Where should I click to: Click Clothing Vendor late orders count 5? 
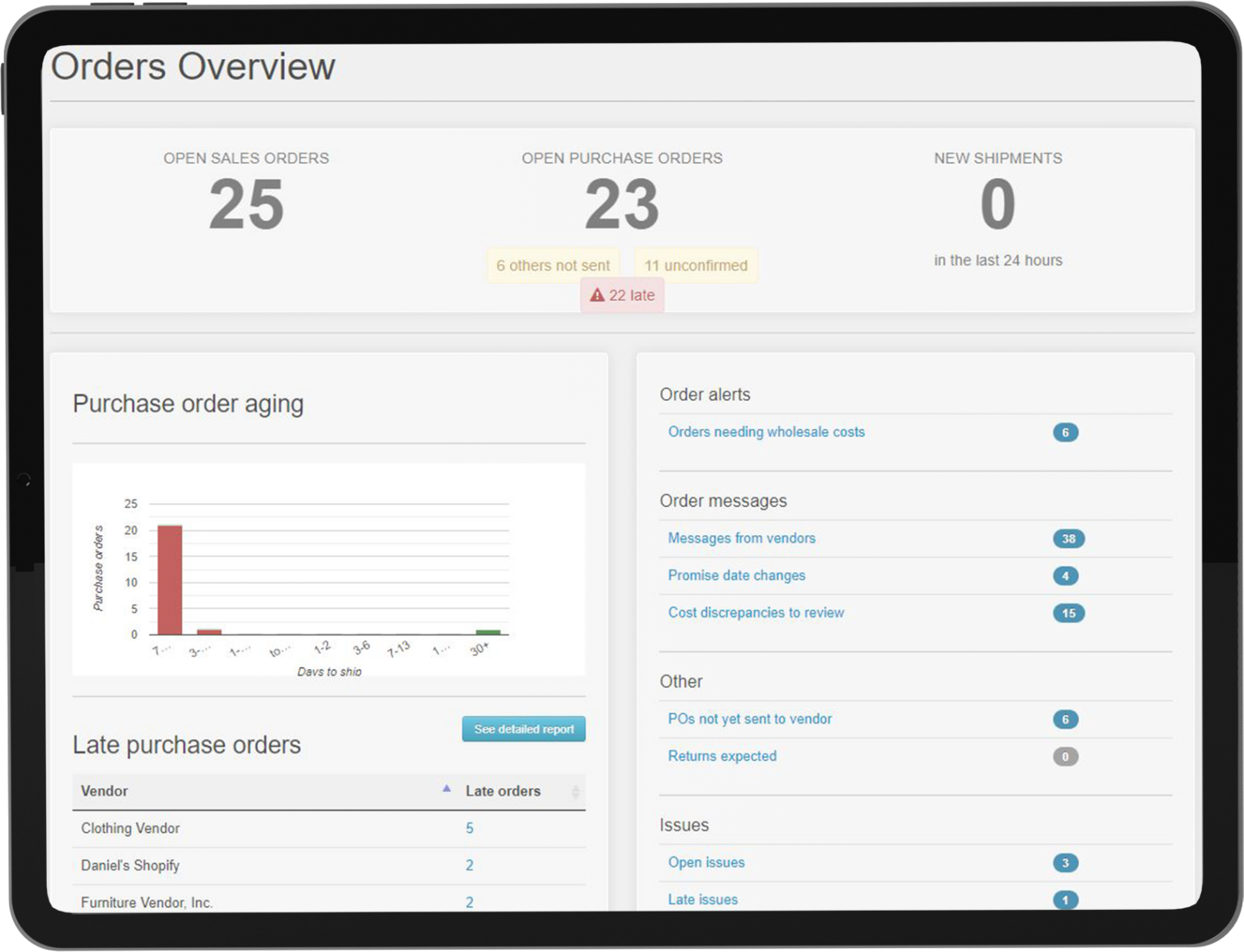pyautogui.click(x=470, y=828)
